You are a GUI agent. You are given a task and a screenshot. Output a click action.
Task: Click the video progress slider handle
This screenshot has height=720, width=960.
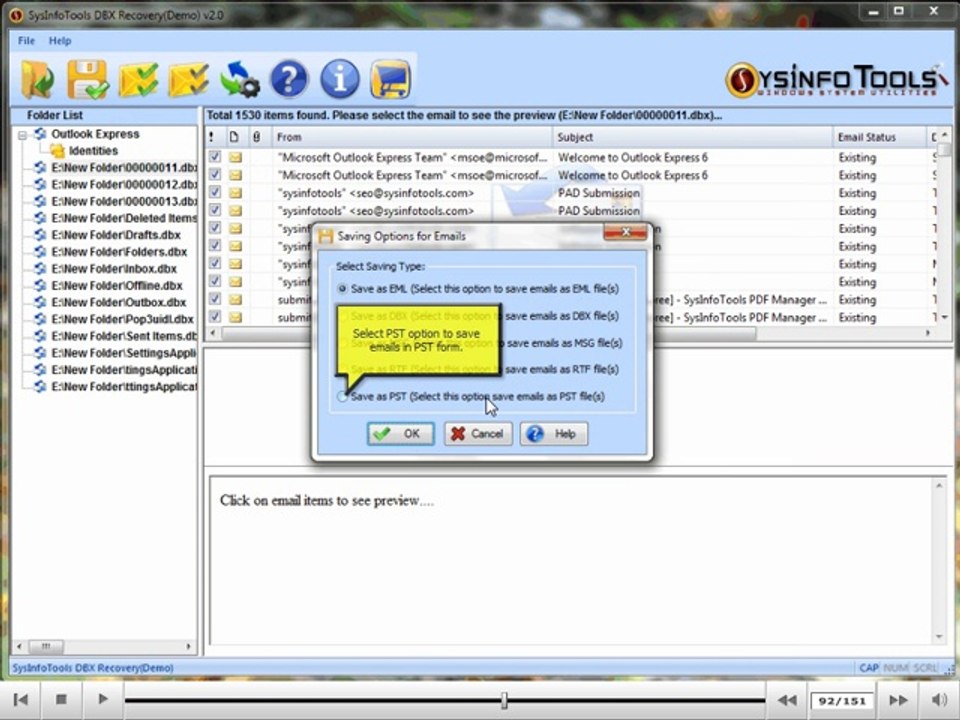[x=504, y=700]
